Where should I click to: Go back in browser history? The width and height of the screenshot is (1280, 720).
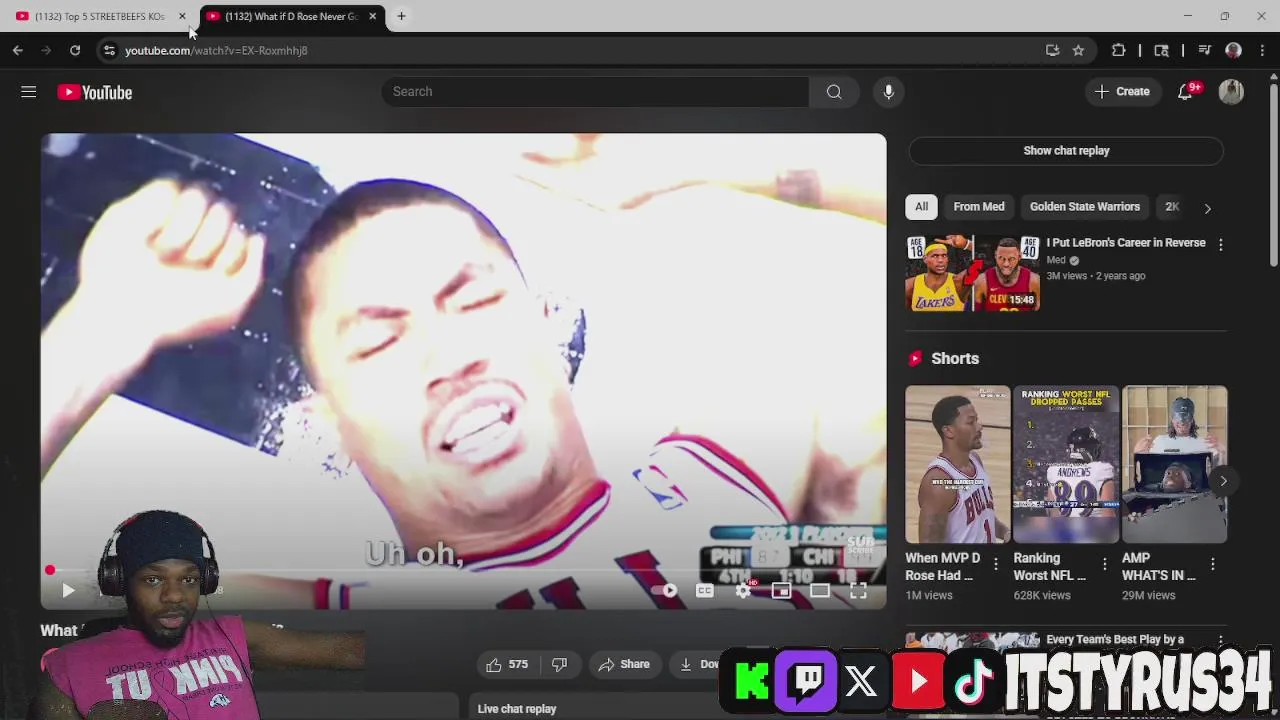[x=18, y=50]
